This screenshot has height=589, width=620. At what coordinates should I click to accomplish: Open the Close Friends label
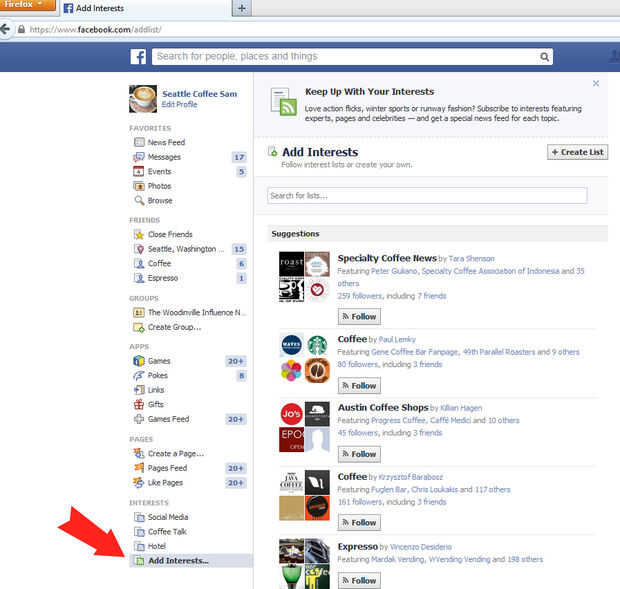[x=170, y=234]
